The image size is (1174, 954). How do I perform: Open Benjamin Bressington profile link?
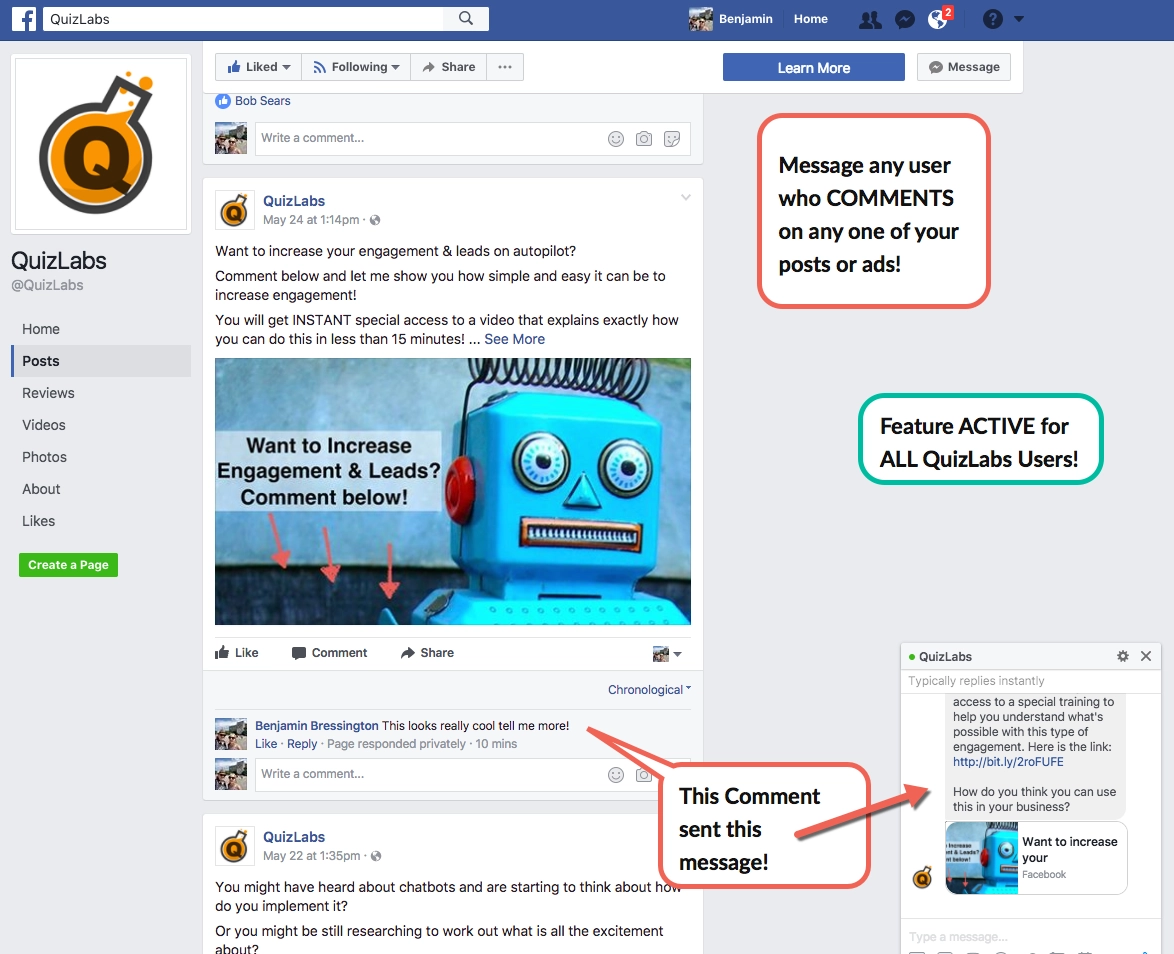click(x=317, y=726)
